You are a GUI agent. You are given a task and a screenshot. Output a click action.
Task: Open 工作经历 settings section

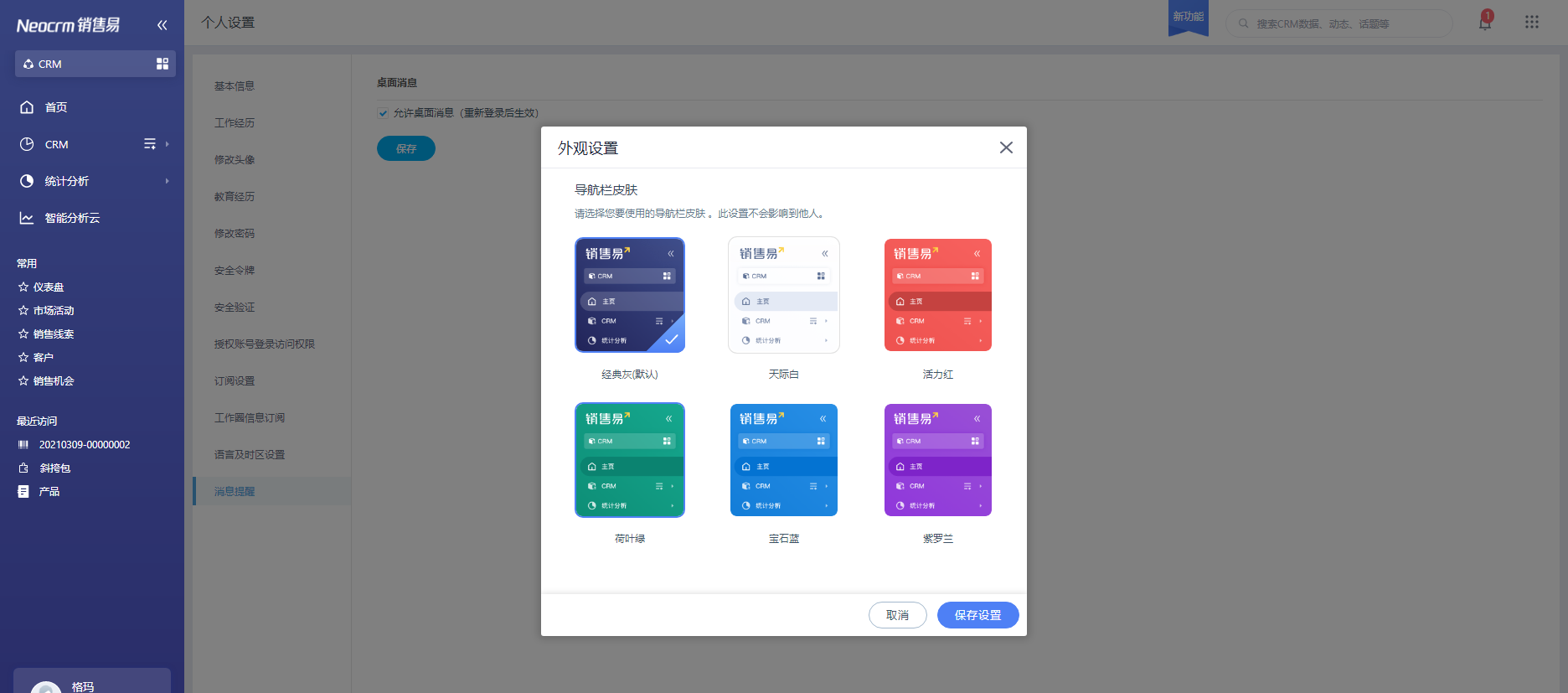tap(235, 123)
